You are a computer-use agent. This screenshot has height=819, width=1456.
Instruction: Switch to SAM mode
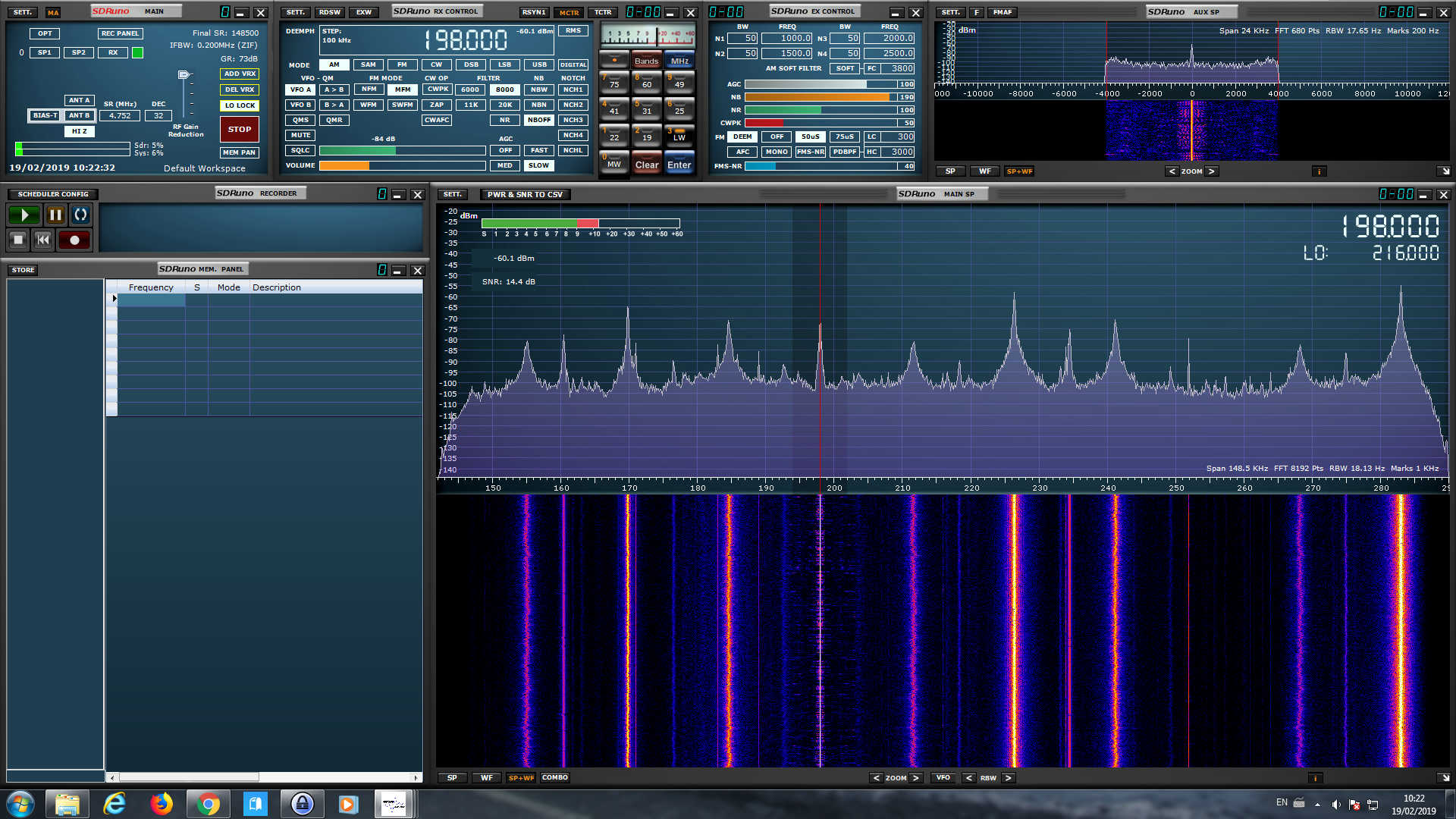click(368, 64)
